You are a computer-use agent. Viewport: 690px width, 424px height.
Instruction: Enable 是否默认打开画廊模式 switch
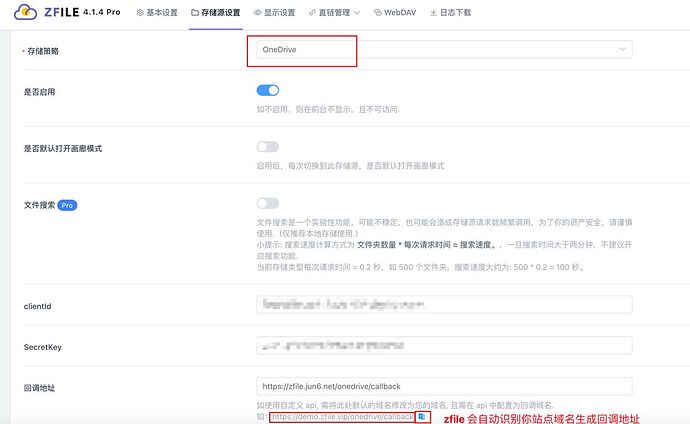[x=268, y=146]
